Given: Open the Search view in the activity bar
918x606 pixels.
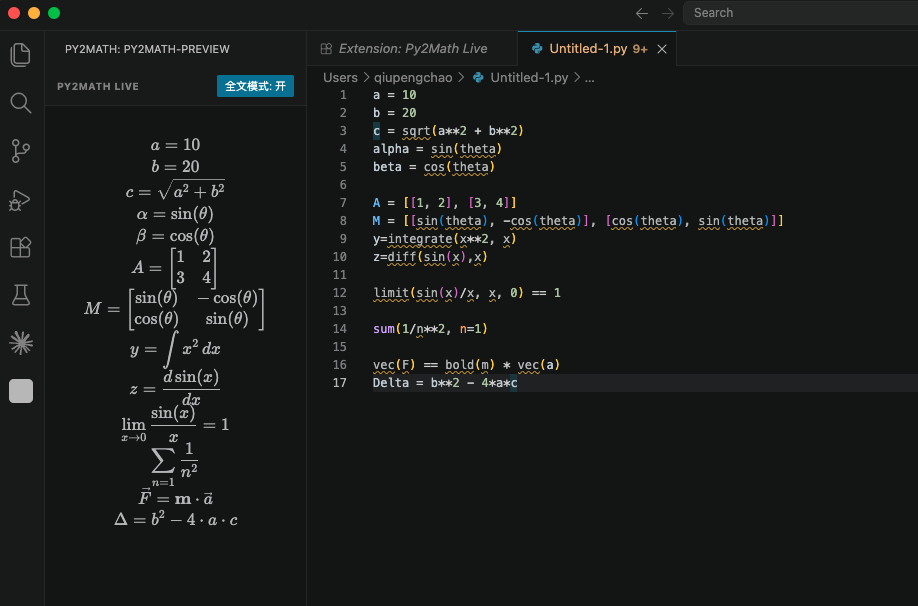Looking at the screenshot, I should tap(20, 103).
